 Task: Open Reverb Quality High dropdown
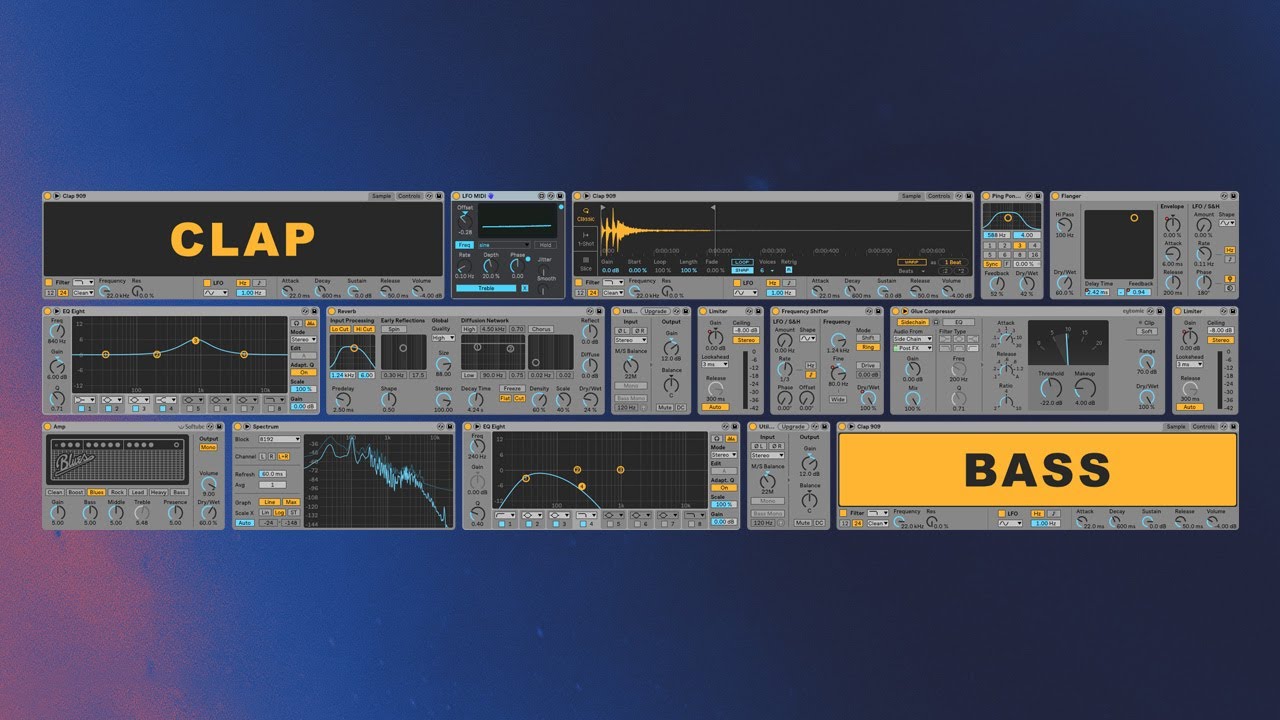[x=443, y=338]
